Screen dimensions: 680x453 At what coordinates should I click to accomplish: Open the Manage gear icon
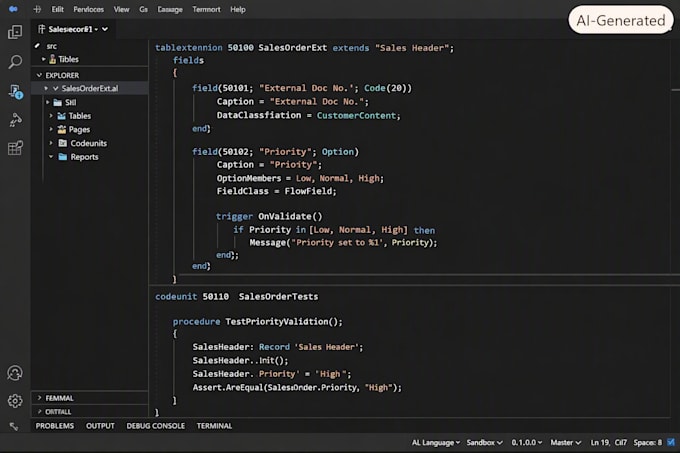coord(15,401)
